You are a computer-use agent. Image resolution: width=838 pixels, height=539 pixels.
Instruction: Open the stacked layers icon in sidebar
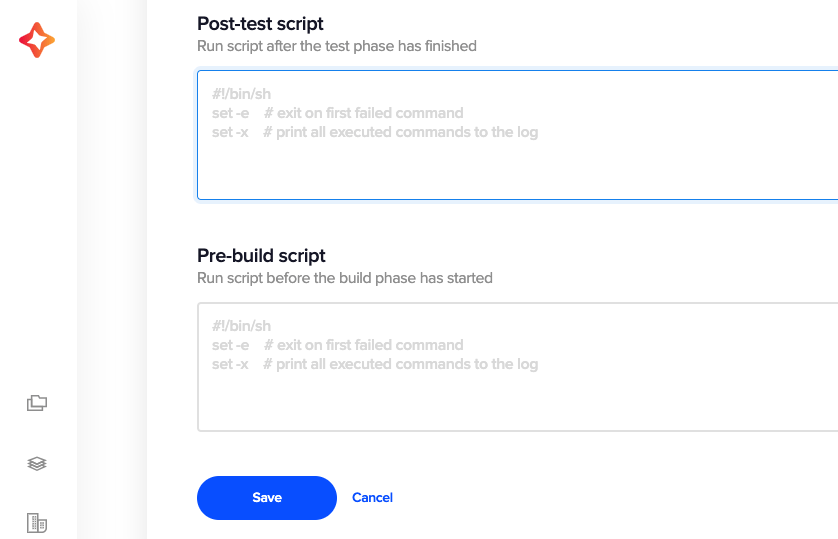click(x=37, y=463)
